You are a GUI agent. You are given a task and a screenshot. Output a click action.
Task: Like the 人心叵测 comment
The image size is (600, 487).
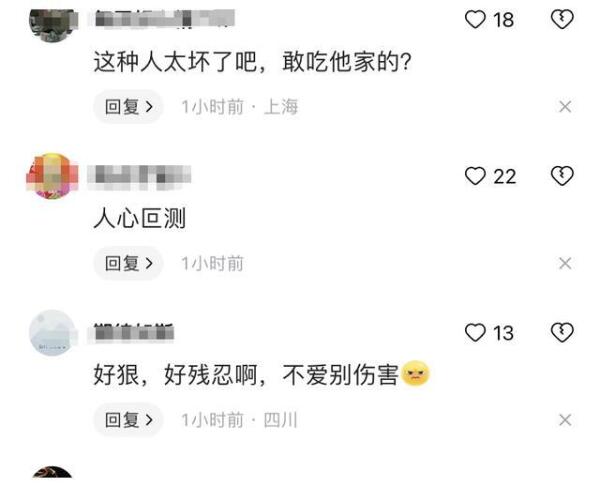pos(475,176)
